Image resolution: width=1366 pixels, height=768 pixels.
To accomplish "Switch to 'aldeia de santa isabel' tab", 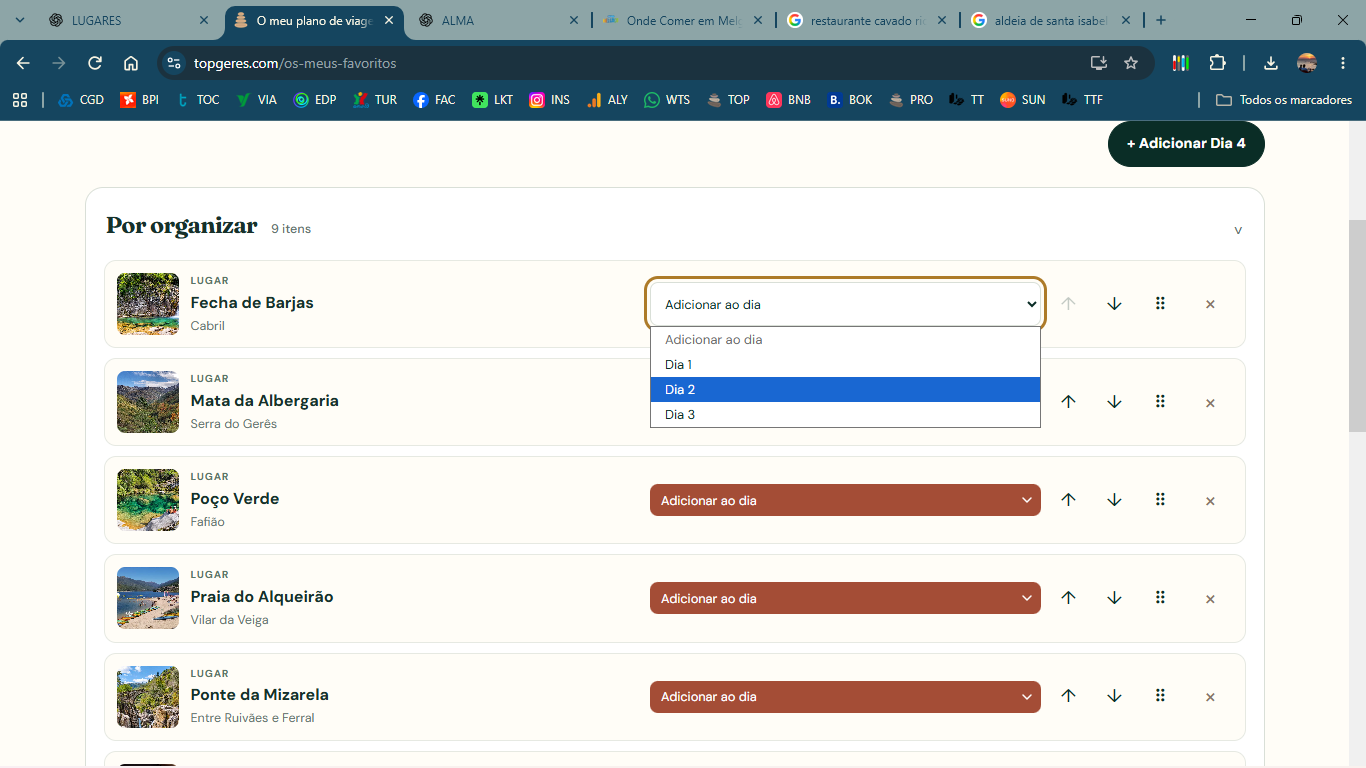I will point(1050,20).
